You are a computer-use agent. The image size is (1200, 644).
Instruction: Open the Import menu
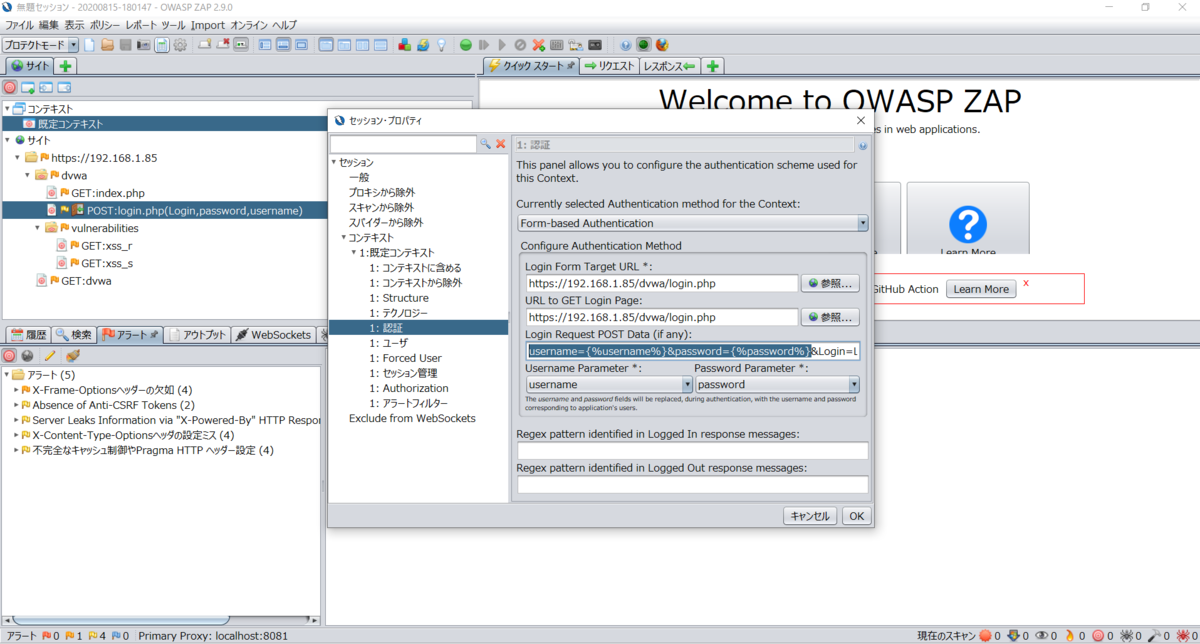[208, 24]
